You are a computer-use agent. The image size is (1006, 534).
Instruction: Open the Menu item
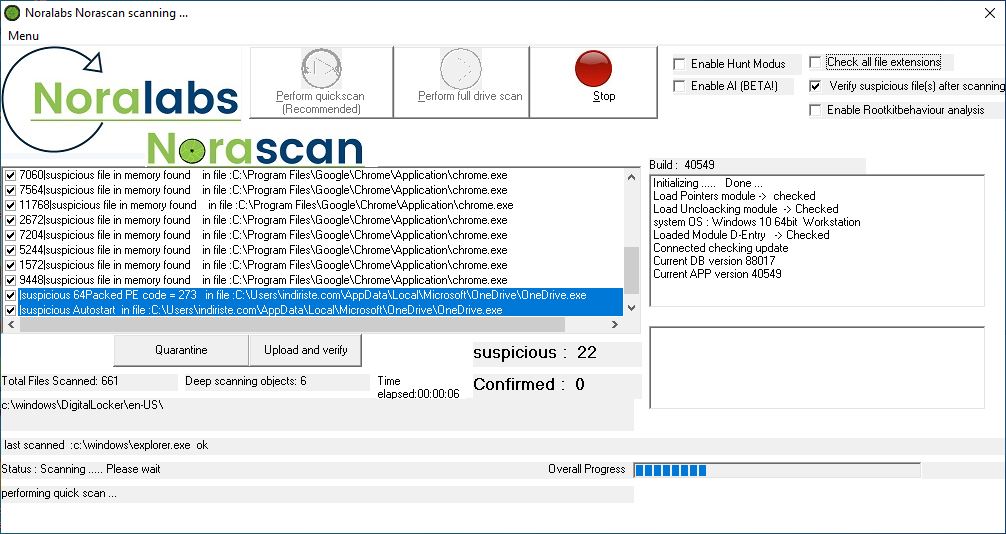[24, 36]
